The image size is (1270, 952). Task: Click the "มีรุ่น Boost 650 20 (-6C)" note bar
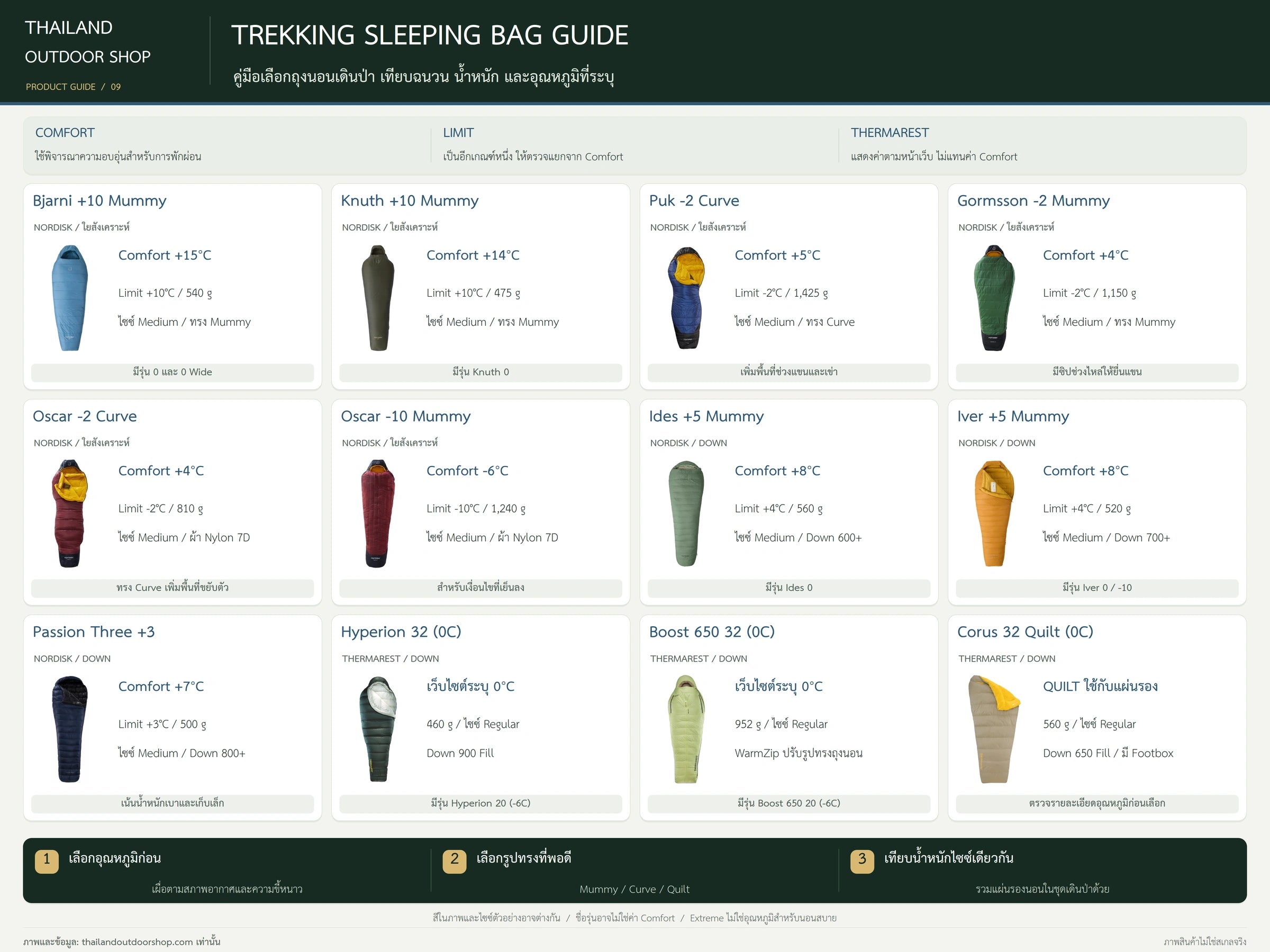click(789, 804)
